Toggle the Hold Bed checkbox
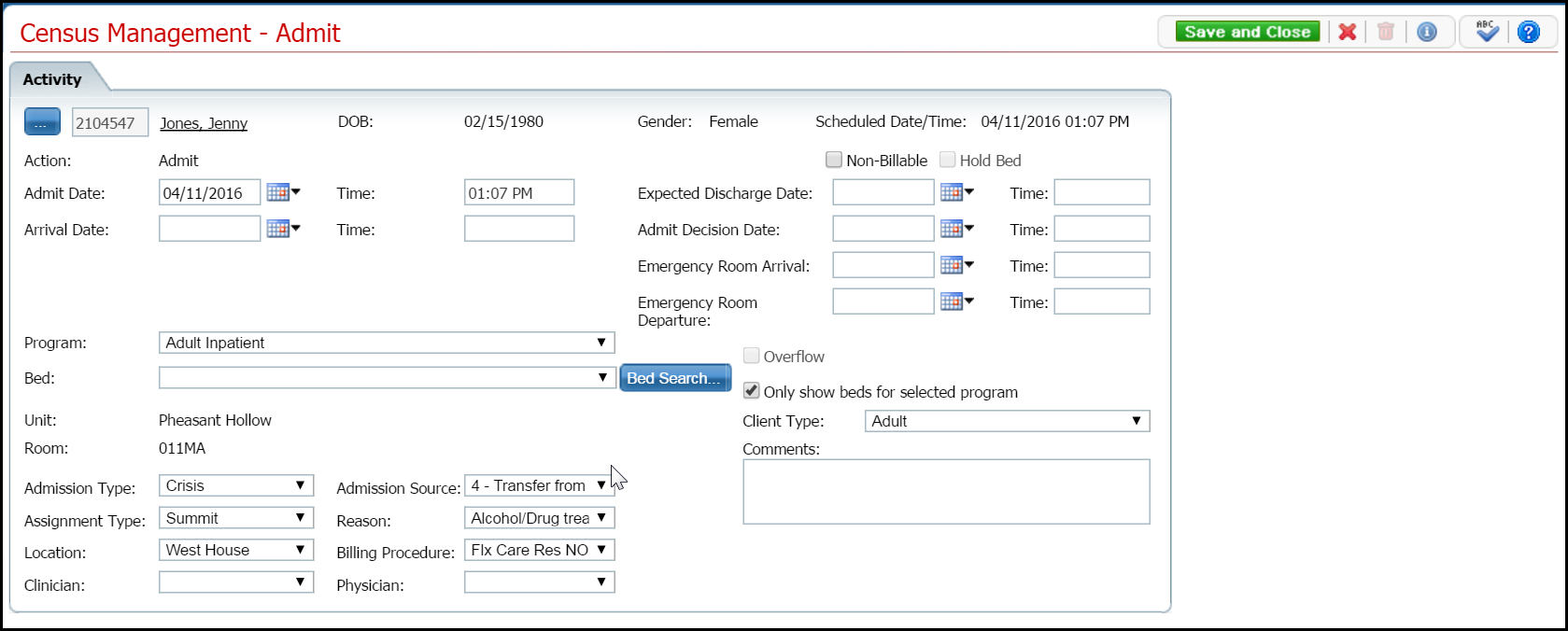 (x=947, y=160)
